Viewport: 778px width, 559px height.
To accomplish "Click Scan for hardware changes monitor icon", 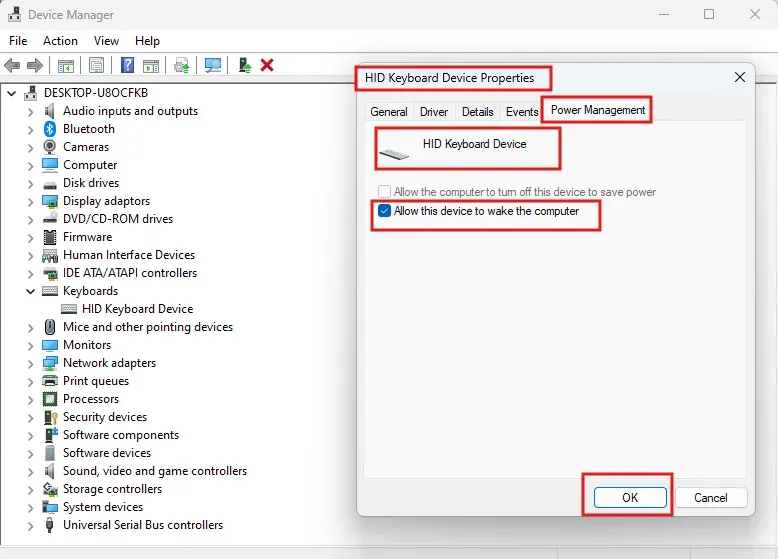I will point(213,65).
